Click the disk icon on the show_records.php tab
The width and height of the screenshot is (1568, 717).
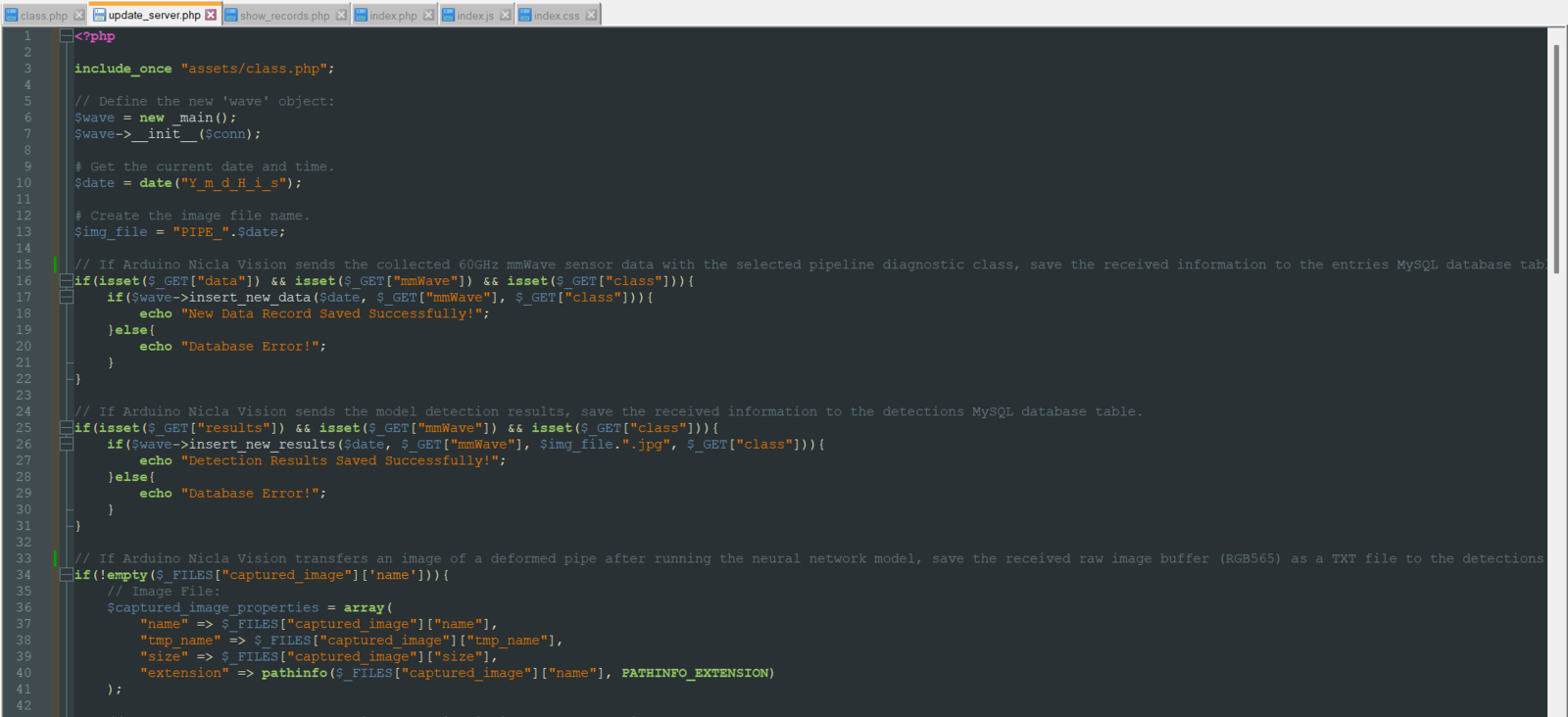click(231, 15)
